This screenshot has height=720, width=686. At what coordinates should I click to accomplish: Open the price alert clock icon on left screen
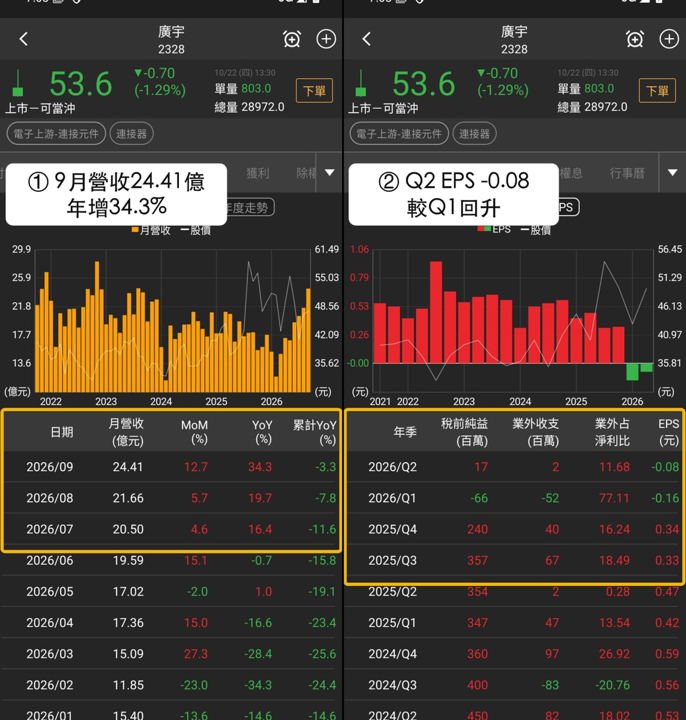coord(292,39)
